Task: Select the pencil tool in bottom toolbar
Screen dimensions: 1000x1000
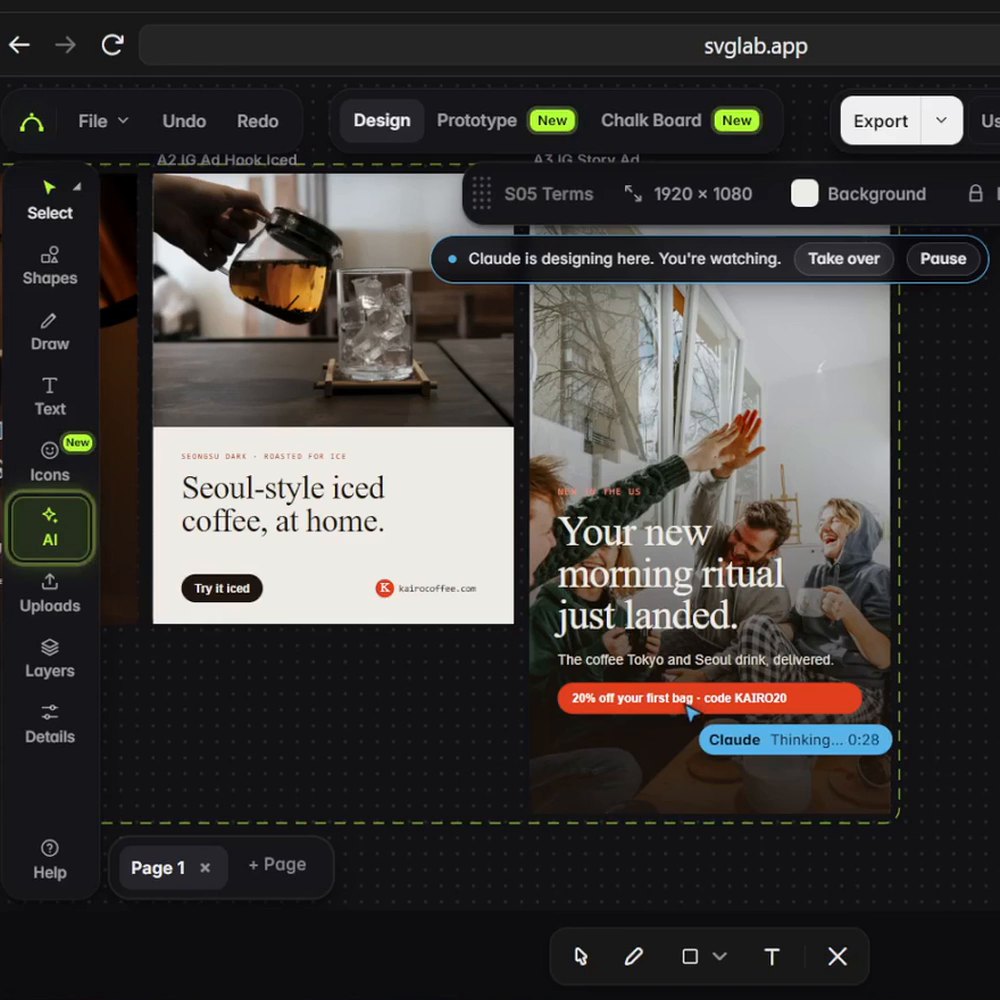Action: 633,956
